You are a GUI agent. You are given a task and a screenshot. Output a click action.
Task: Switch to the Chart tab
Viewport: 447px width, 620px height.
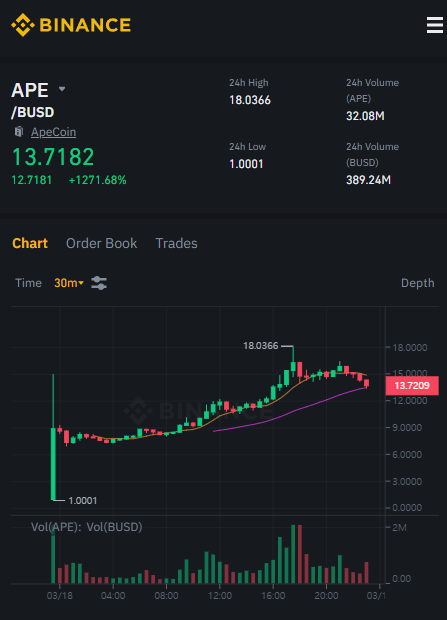click(x=30, y=243)
